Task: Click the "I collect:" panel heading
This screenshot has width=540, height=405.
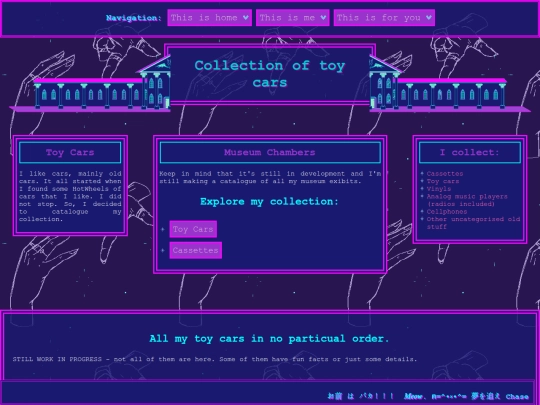Action: tap(470, 152)
